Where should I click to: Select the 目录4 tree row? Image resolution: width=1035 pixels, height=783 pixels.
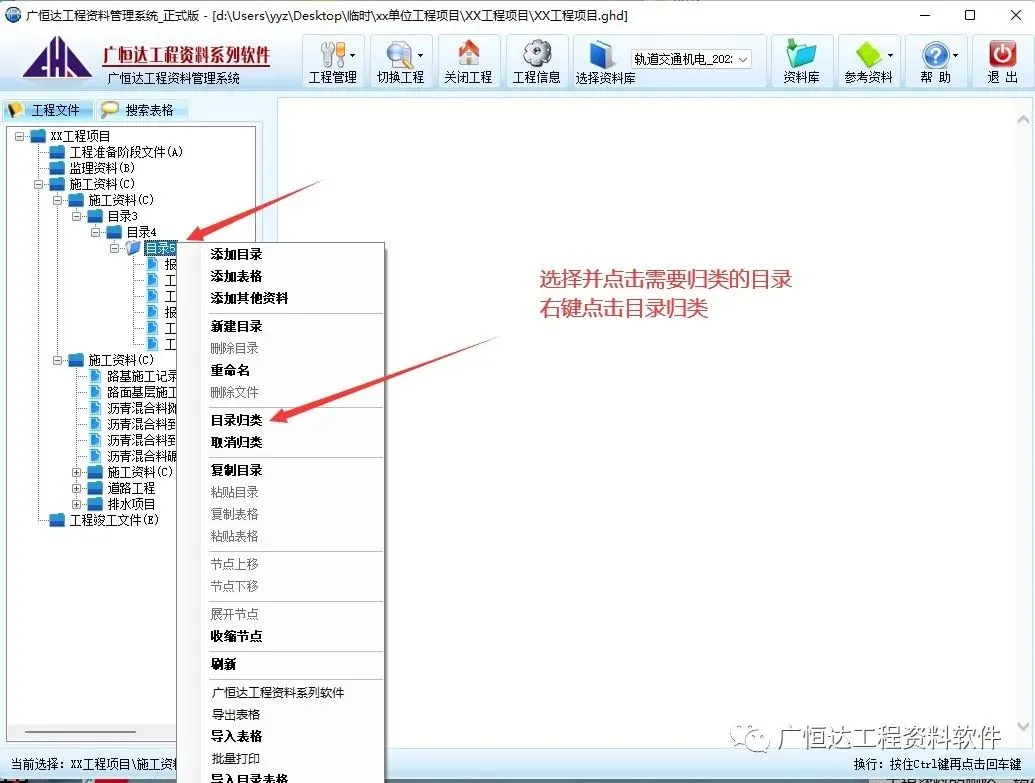(141, 232)
